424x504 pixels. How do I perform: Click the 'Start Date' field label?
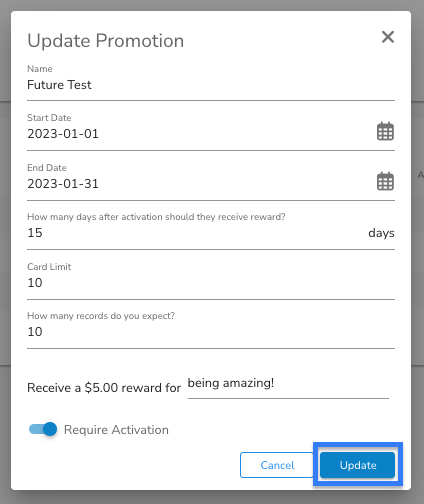pyautogui.click(x=49, y=118)
